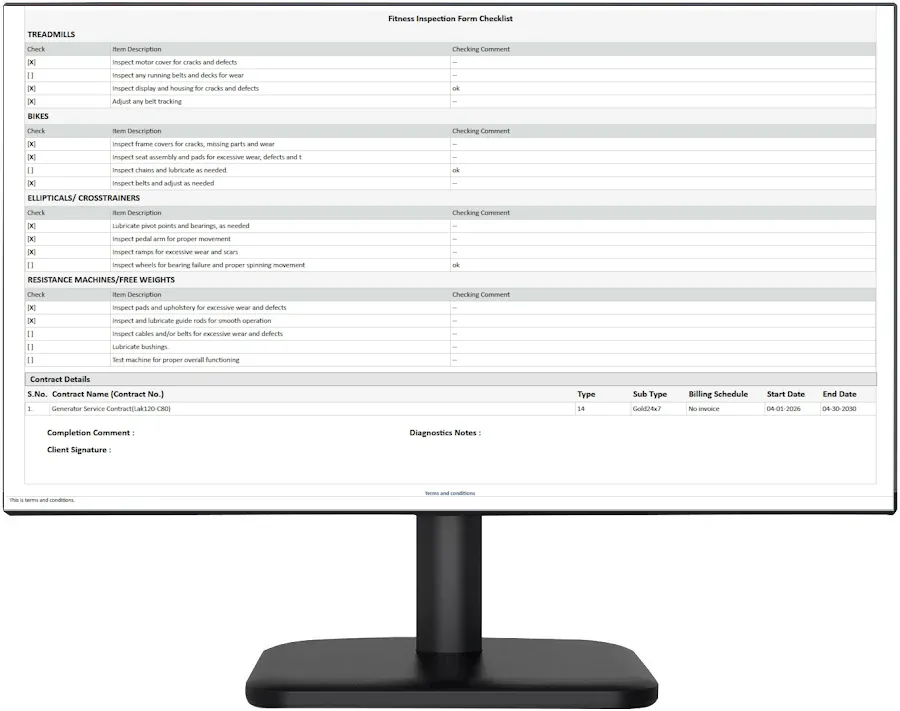Click the 'Terms and conditions' link
This screenshot has height=711, width=900.
[x=450, y=493]
